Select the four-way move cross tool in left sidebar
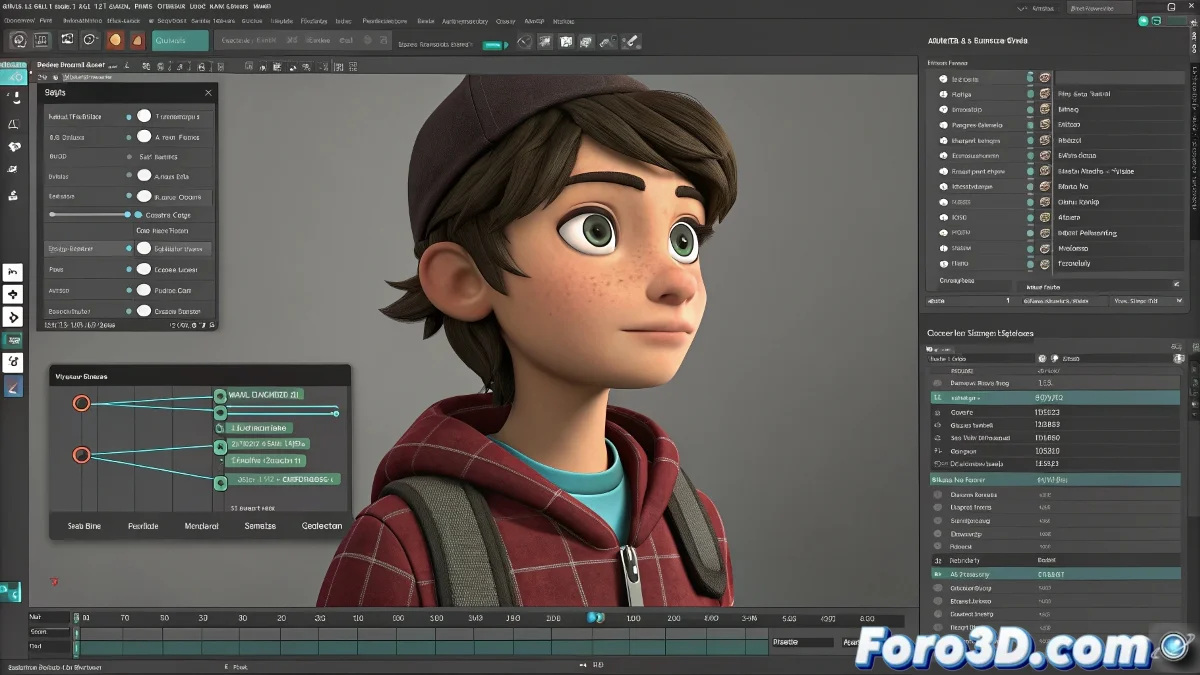Image resolution: width=1200 pixels, height=675 pixels. point(13,294)
